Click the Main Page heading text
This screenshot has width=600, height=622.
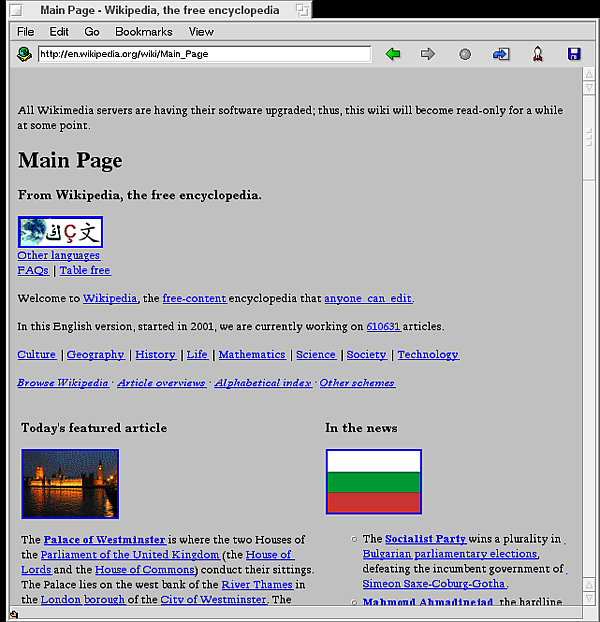pyautogui.click(x=70, y=161)
